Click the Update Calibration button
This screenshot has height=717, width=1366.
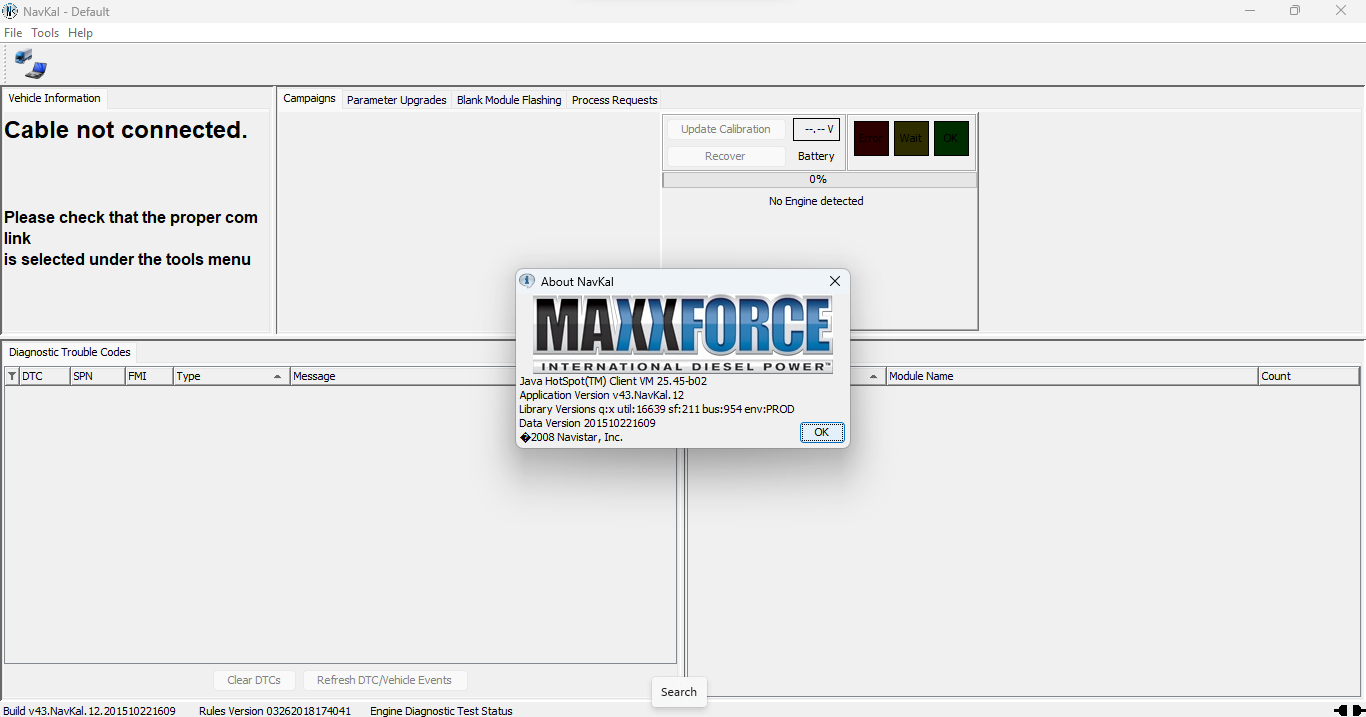tap(726, 129)
